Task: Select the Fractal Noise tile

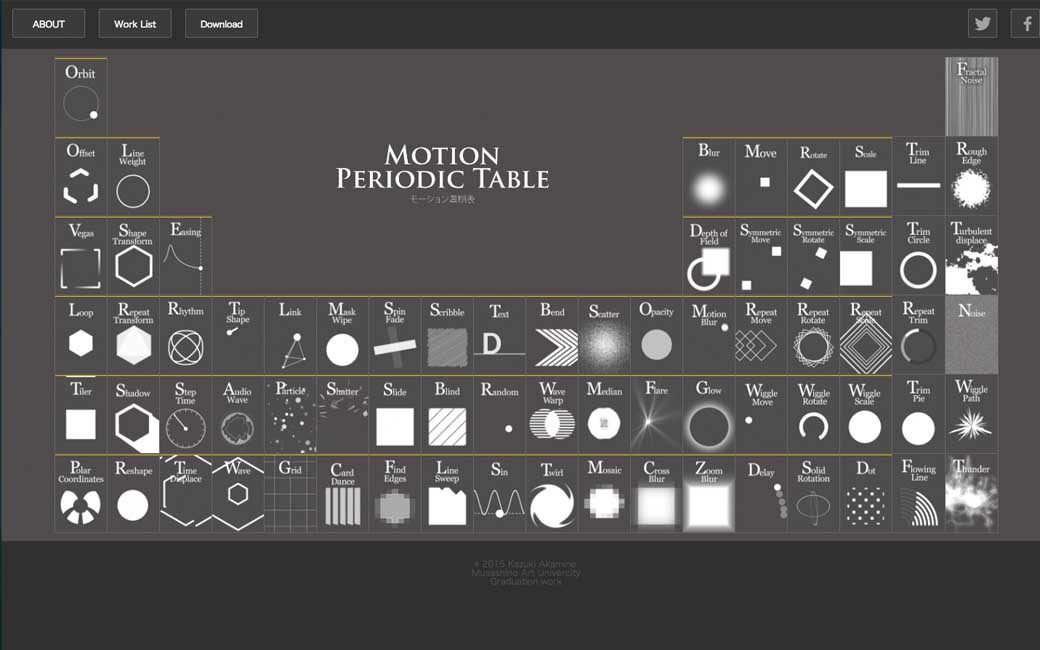Action: coord(971,97)
